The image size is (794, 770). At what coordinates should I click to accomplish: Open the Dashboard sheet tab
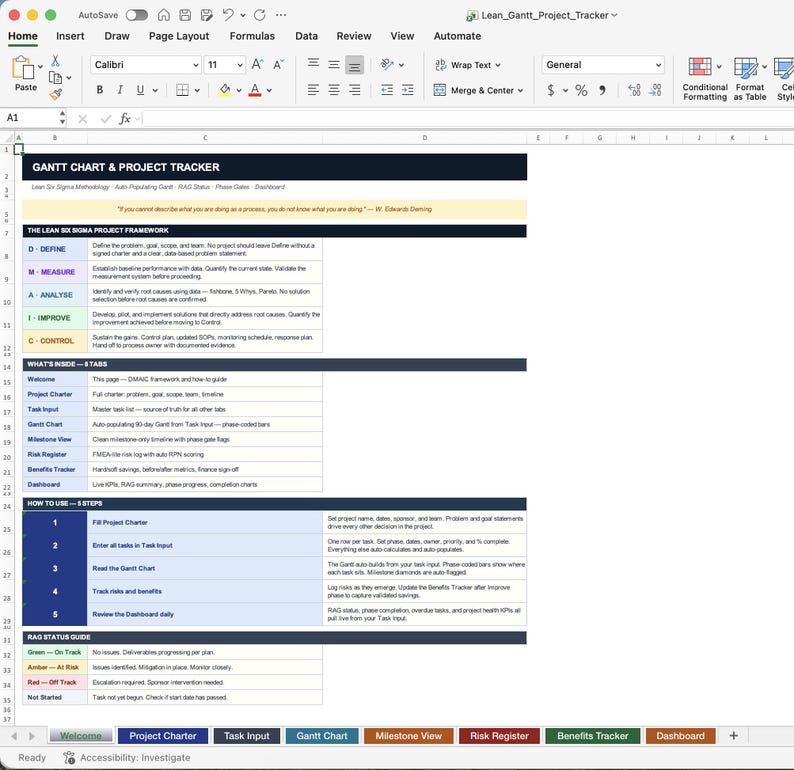[680, 736]
